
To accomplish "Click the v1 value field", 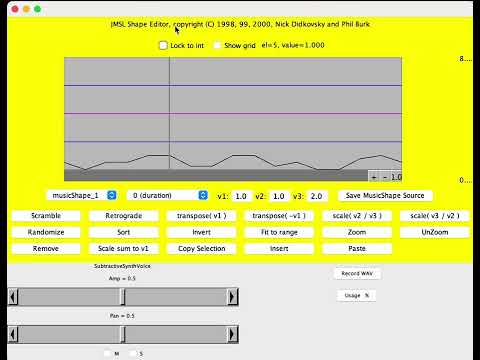I will pyautogui.click(x=241, y=196).
